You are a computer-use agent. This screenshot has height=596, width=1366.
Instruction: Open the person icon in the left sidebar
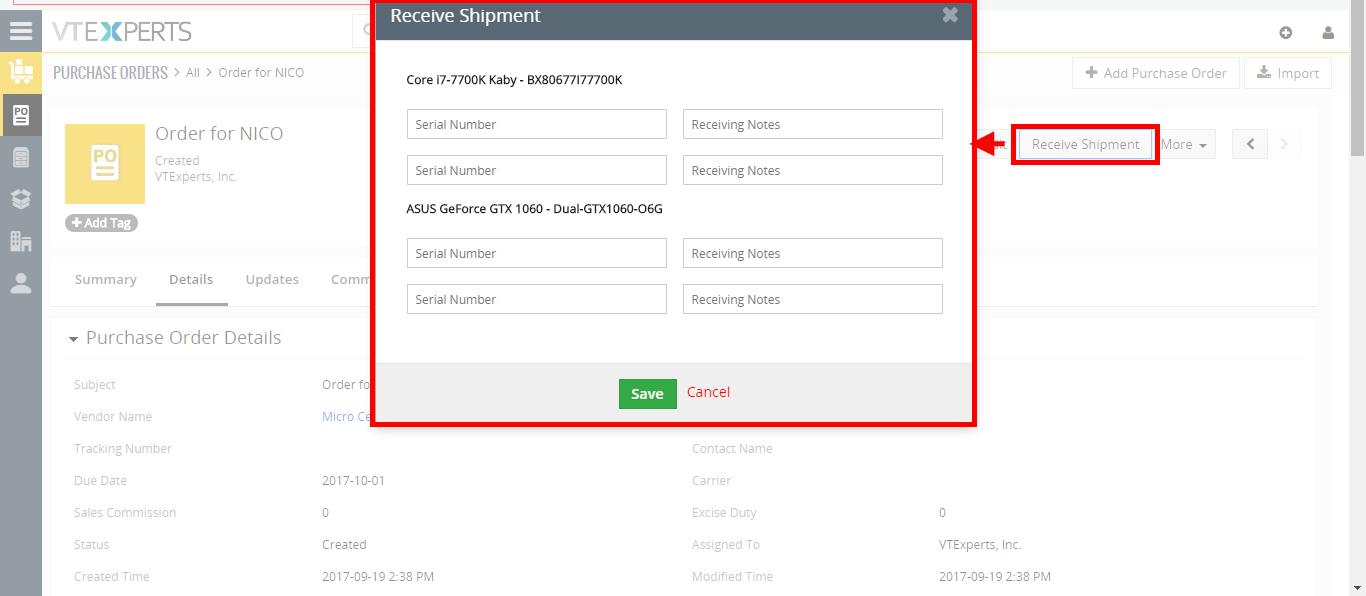pyautogui.click(x=21, y=283)
